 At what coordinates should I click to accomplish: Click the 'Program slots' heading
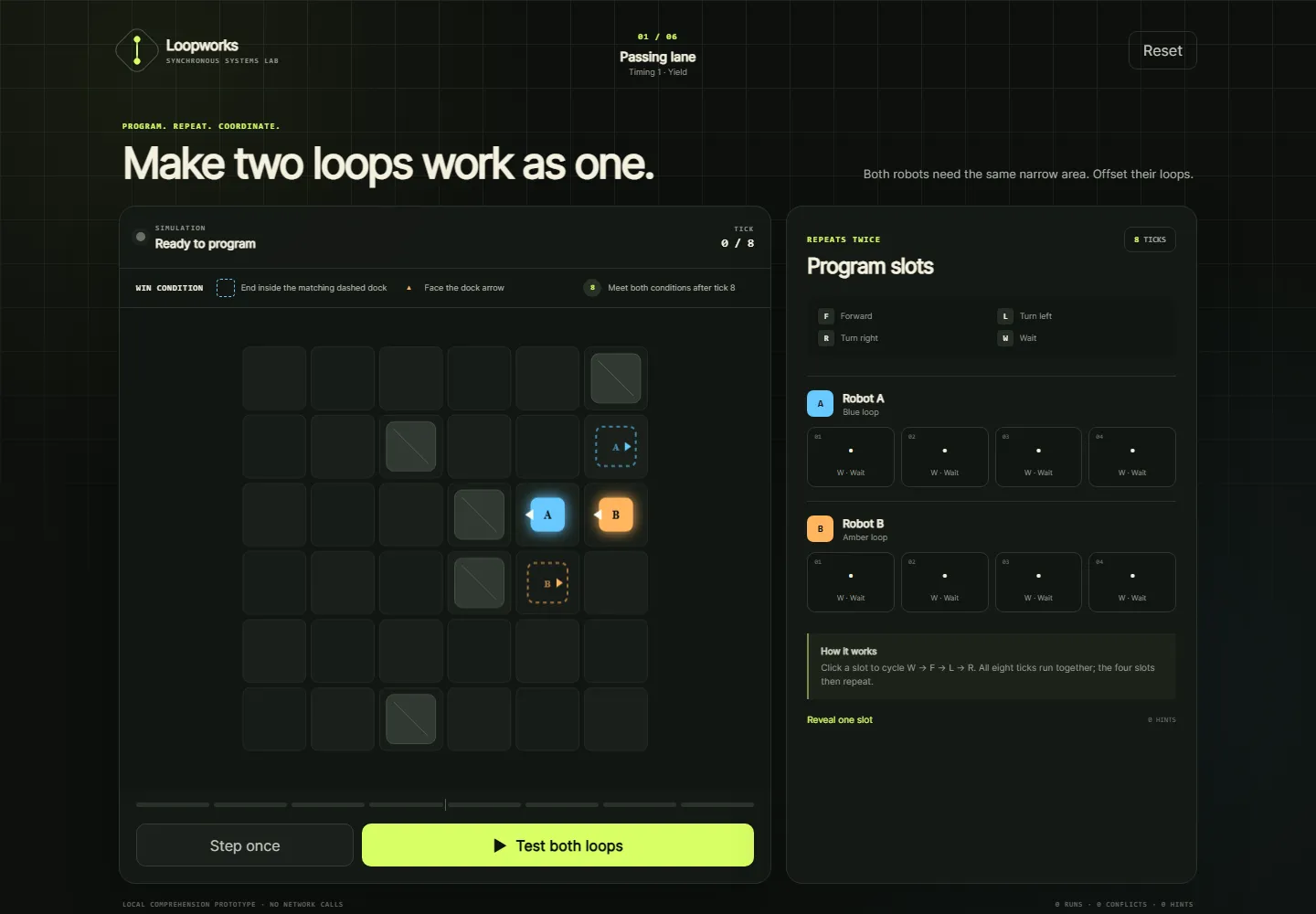click(x=870, y=266)
